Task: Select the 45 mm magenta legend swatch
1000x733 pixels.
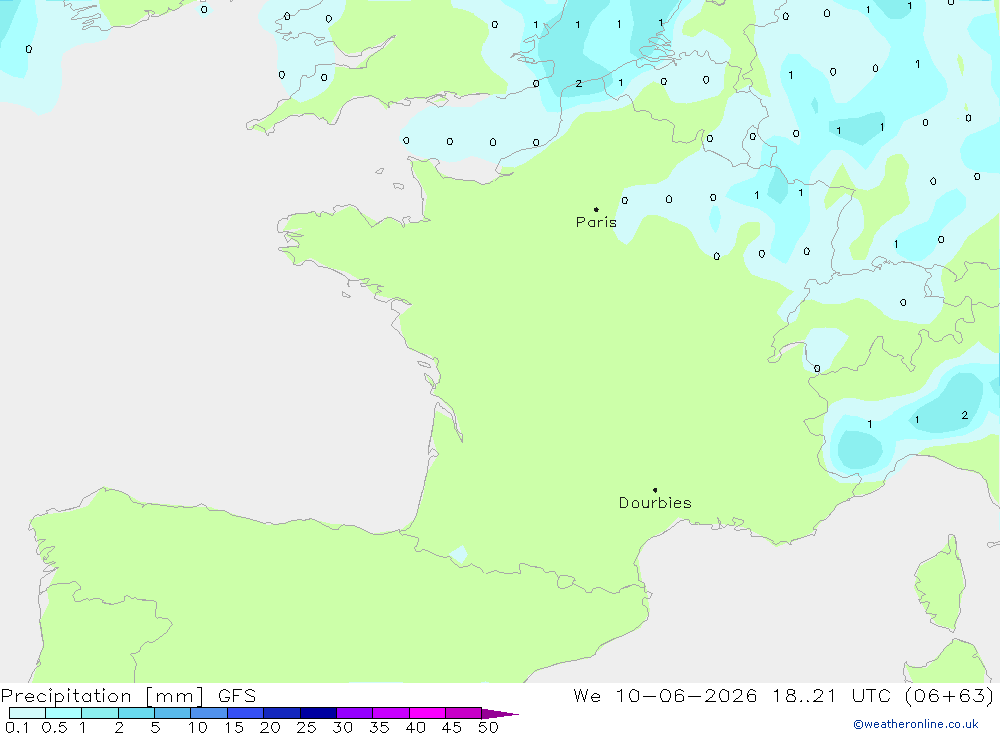Action: point(463,713)
